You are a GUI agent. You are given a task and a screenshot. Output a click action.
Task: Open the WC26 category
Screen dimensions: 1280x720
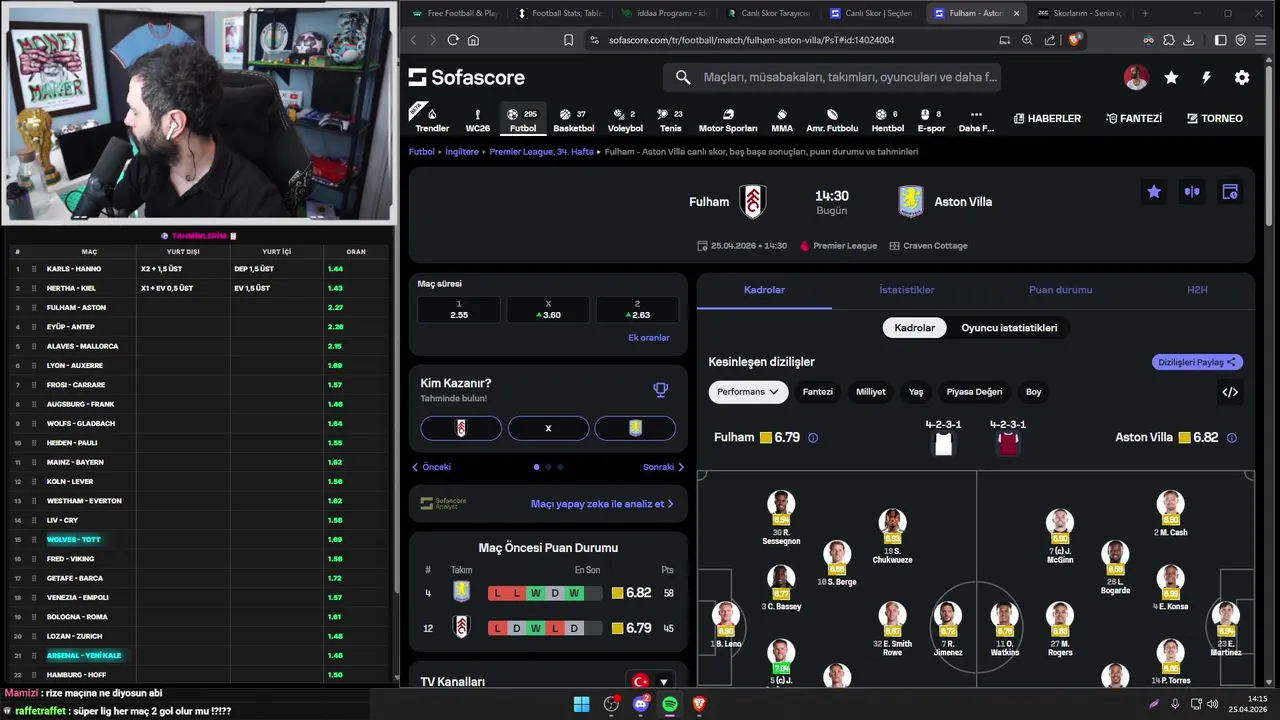tap(478, 120)
